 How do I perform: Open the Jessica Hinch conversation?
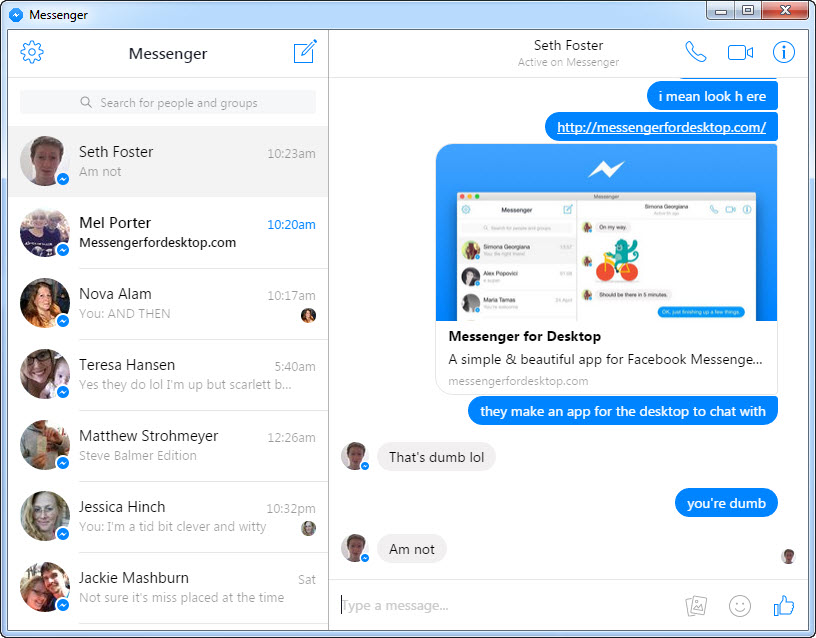pos(168,516)
